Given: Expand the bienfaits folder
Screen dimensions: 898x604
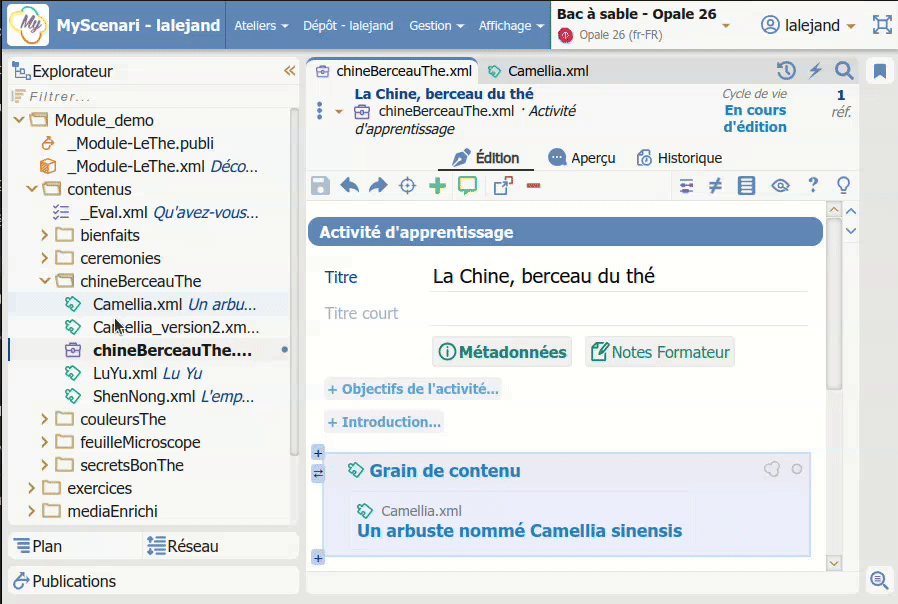Looking at the screenshot, I should tap(44, 235).
